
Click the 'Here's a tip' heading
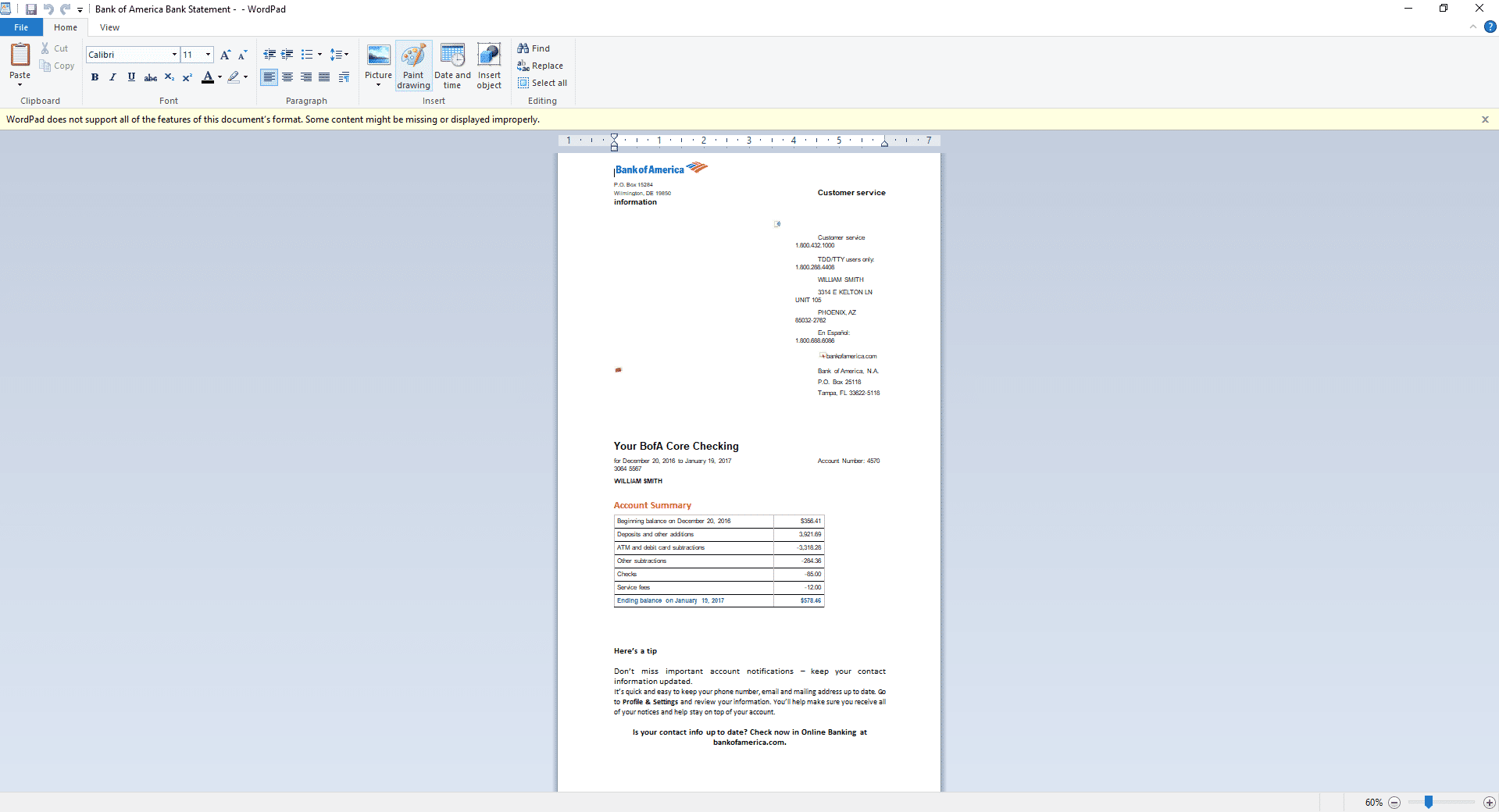click(635, 650)
